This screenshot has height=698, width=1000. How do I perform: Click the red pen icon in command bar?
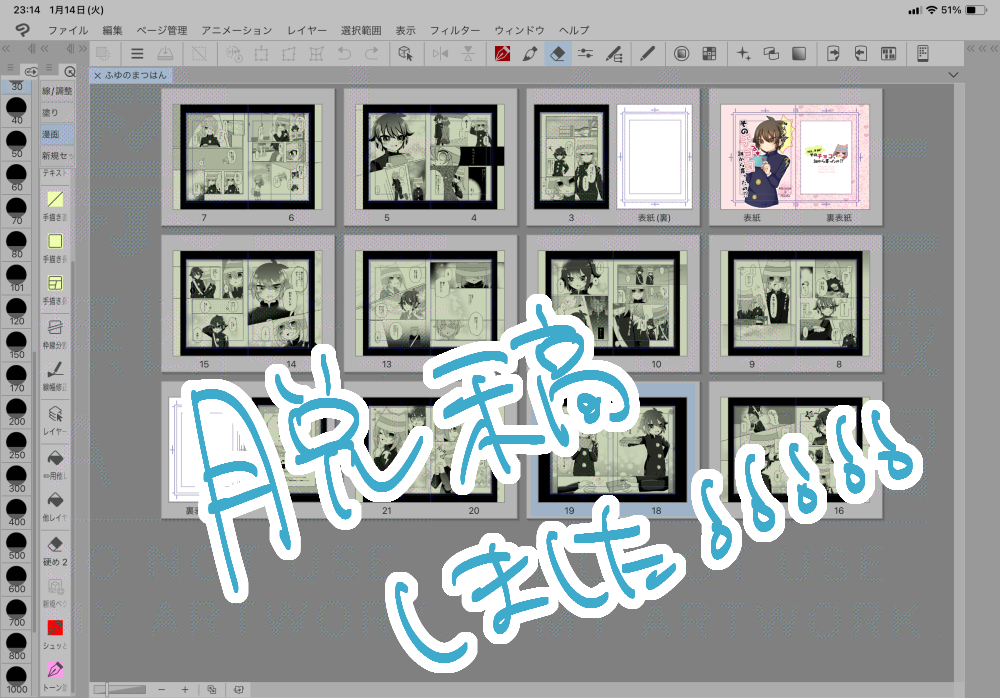tap(503, 54)
